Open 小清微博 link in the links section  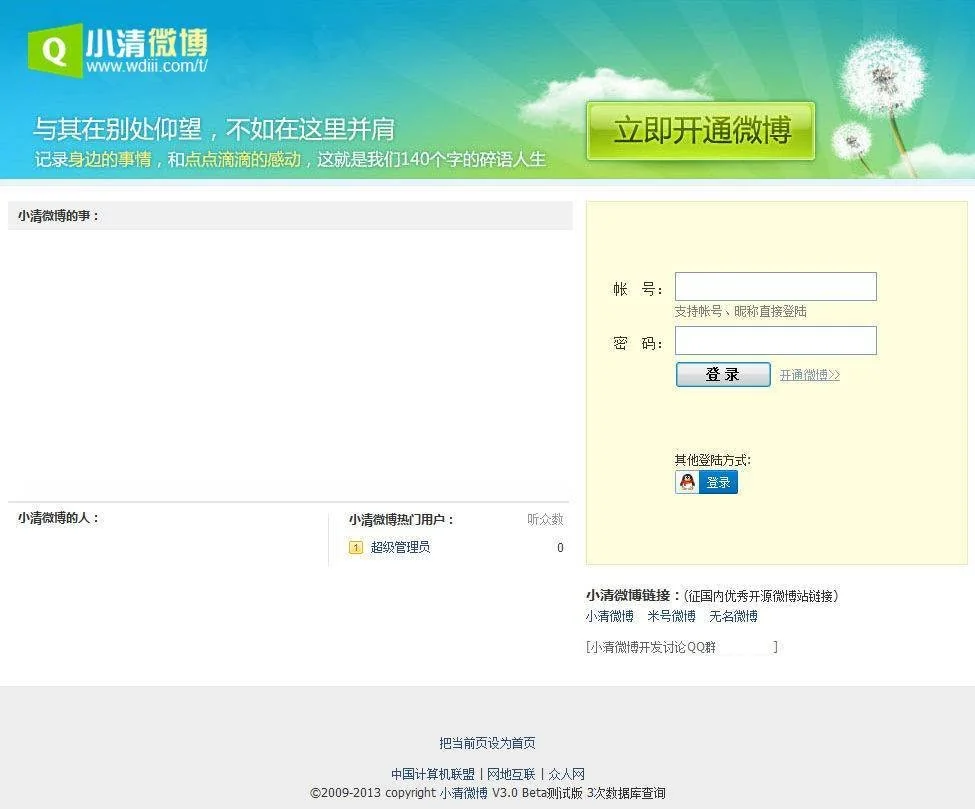(610, 616)
